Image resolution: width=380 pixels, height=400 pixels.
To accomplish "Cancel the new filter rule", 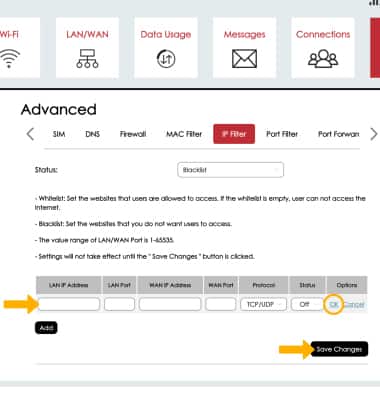I will tap(354, 304).
